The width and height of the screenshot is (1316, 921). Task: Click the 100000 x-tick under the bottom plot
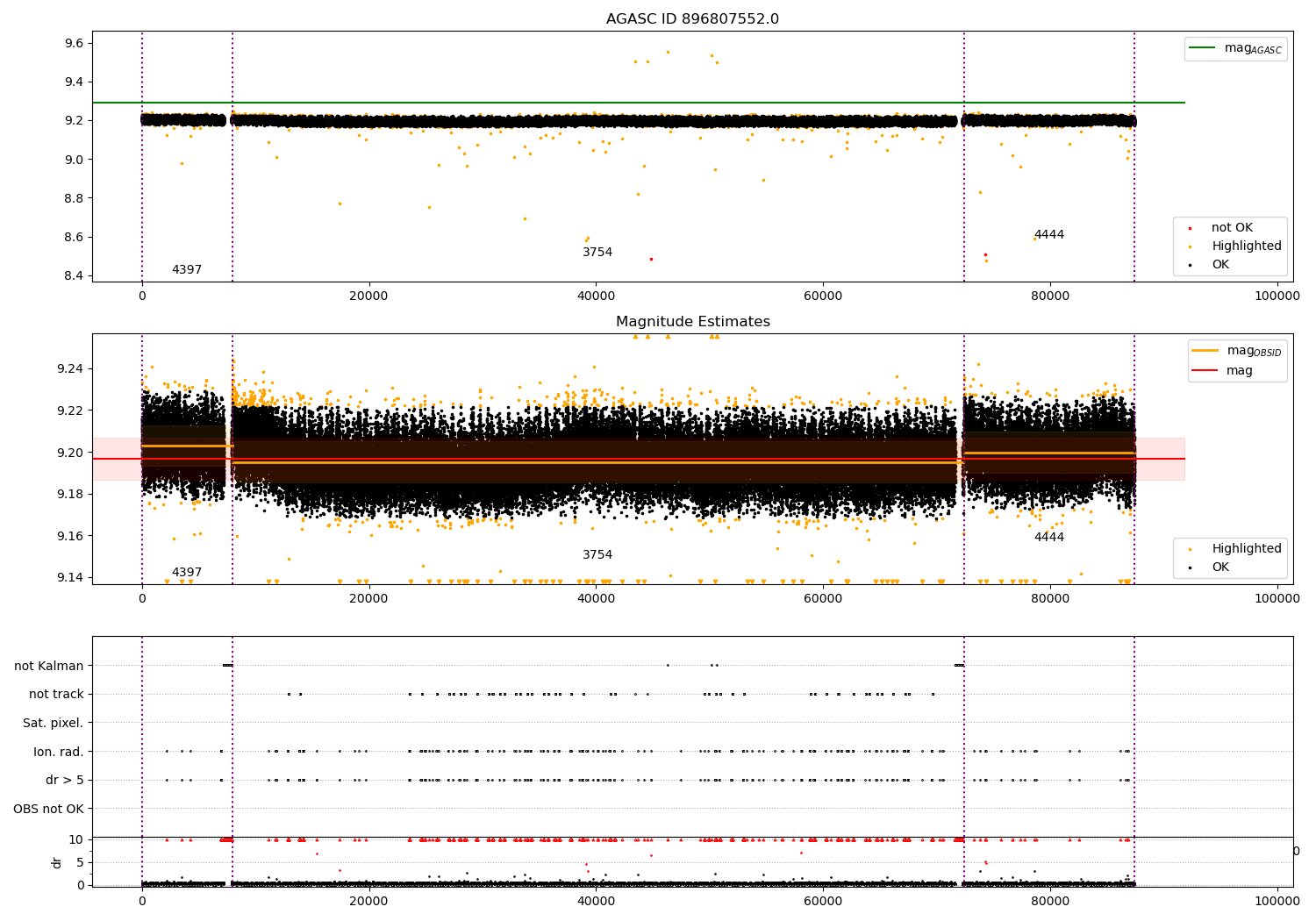1277,901
